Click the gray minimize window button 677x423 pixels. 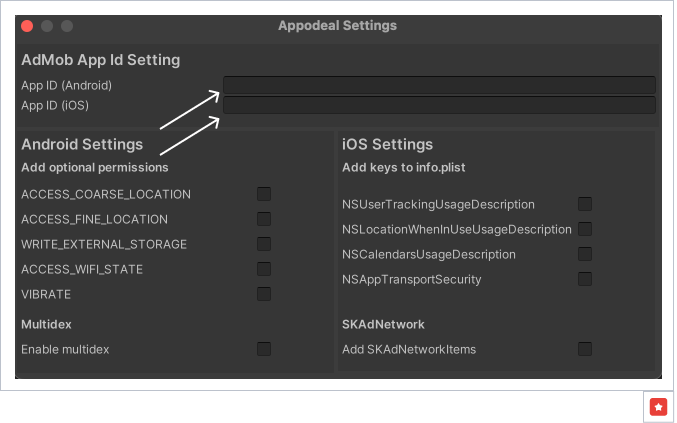[x=47, y=26]
